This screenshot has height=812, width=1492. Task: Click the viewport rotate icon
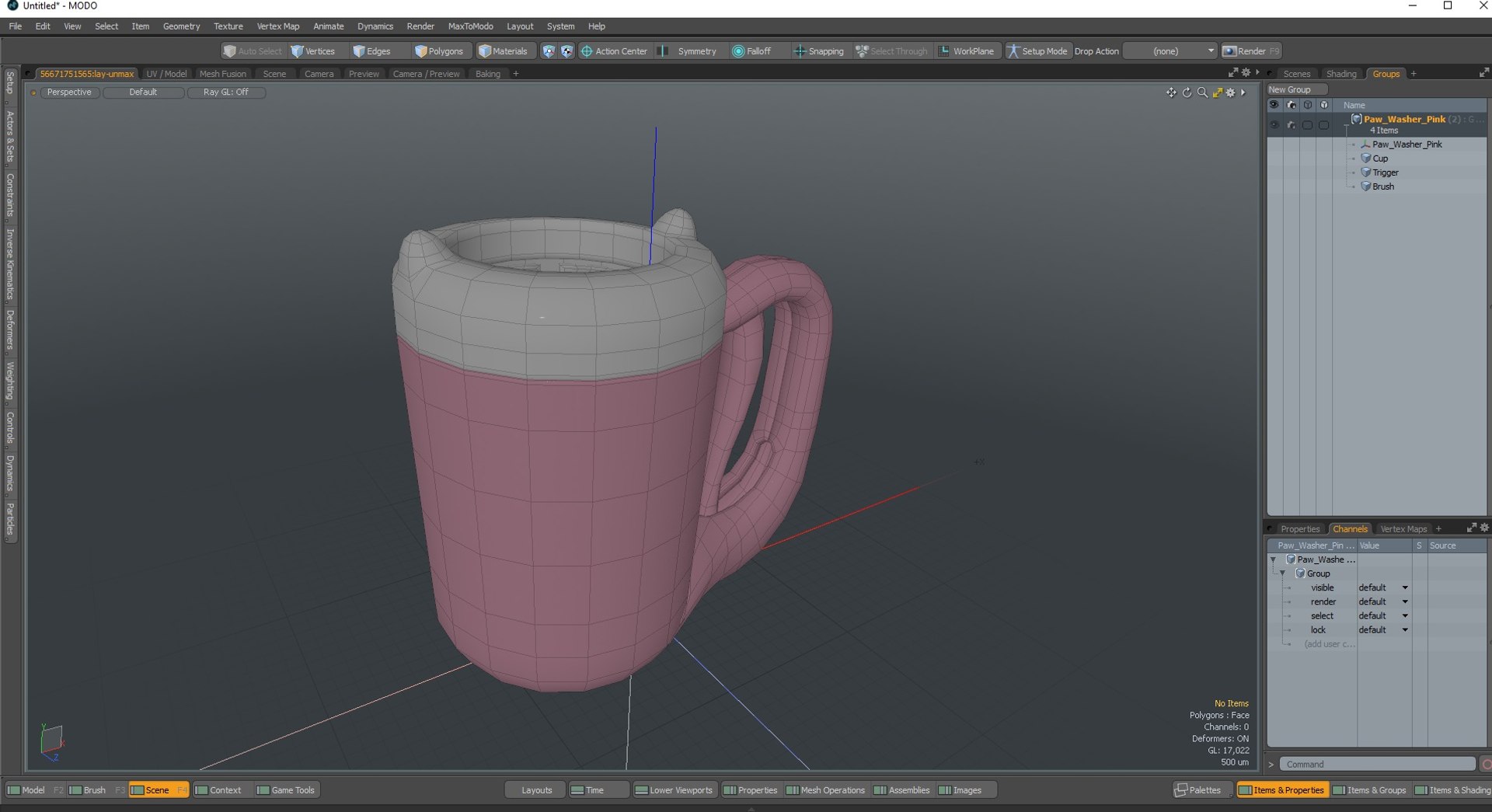tap(1187, 92)
